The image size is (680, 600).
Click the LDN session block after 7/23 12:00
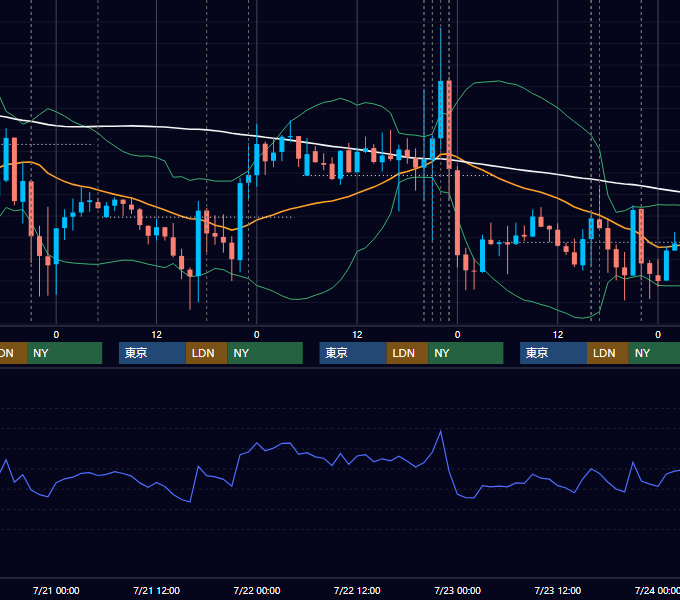[608, 353]
